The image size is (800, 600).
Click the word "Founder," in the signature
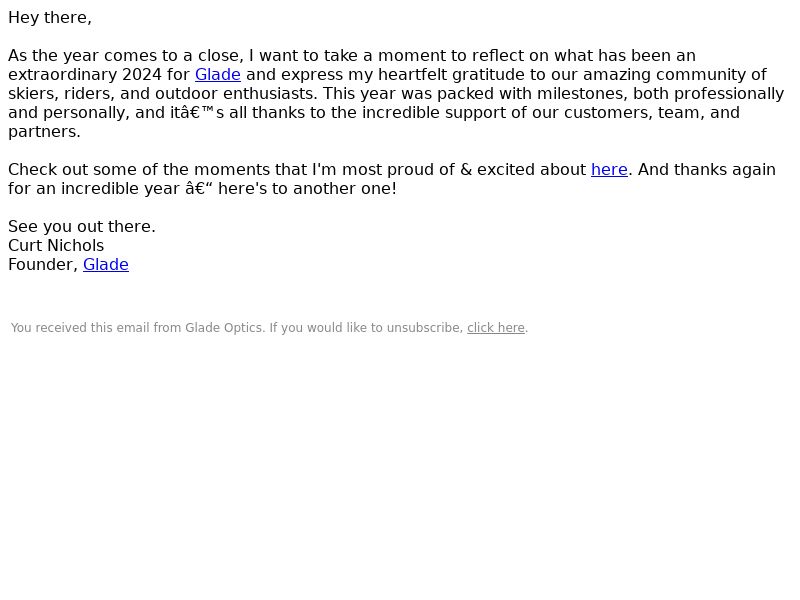[43, 264]
